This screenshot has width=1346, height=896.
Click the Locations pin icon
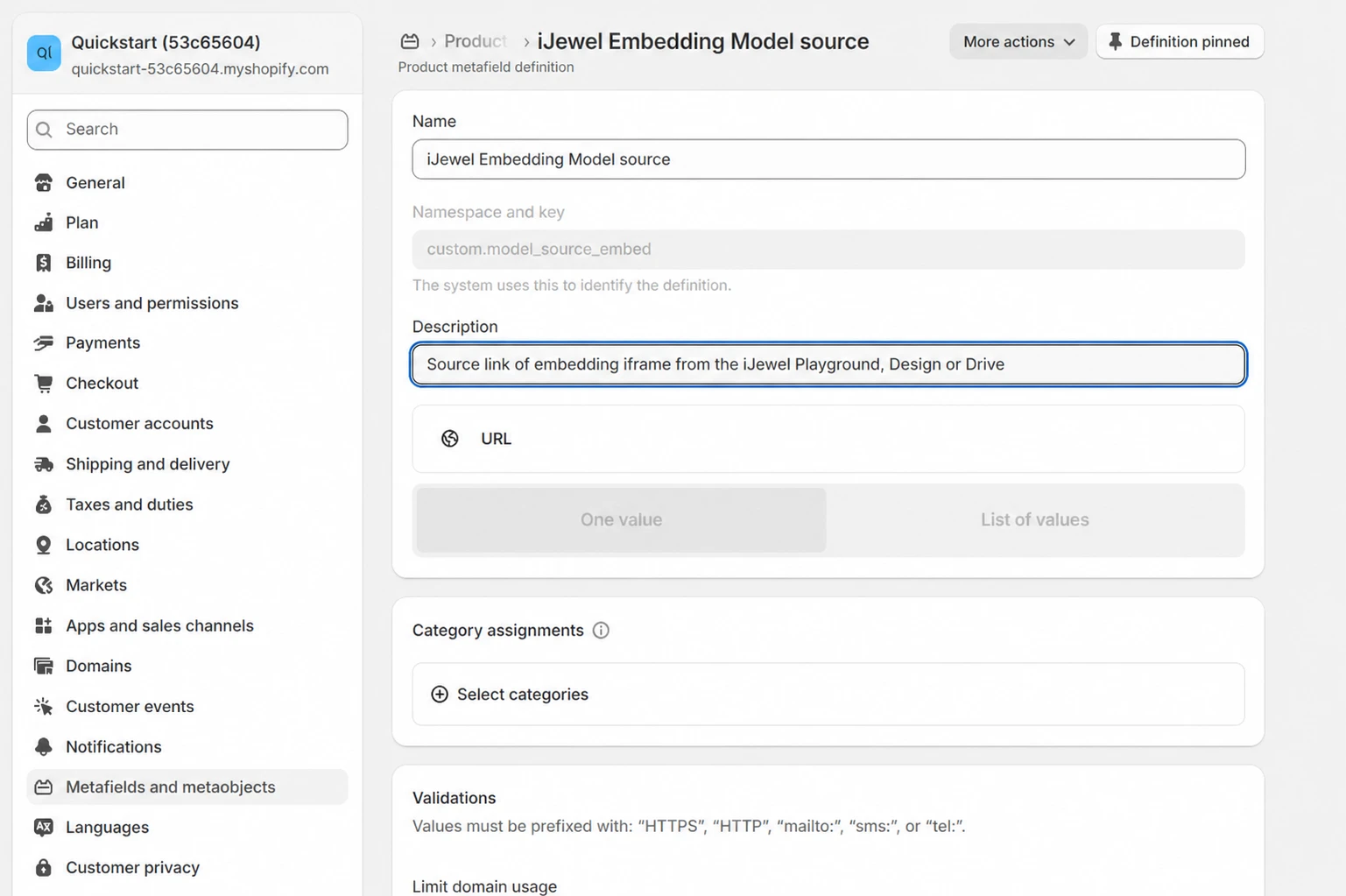[43, 545]
